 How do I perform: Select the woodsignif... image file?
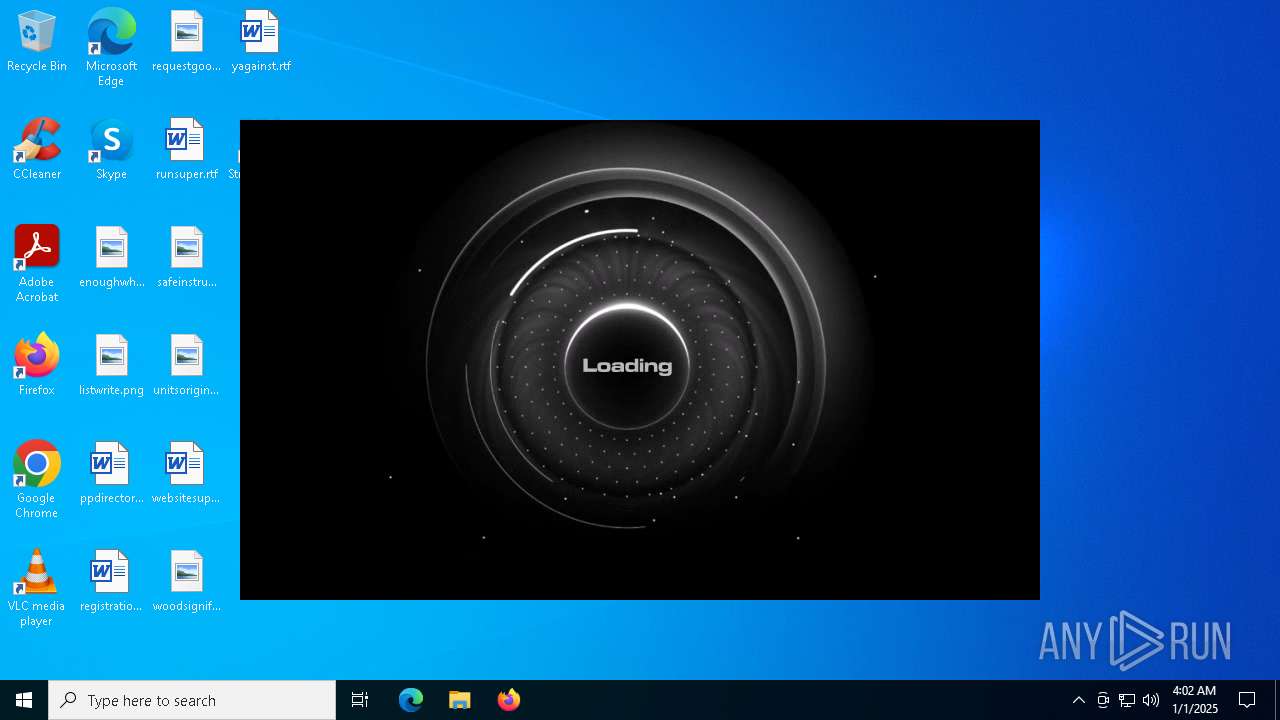point(186,582)
